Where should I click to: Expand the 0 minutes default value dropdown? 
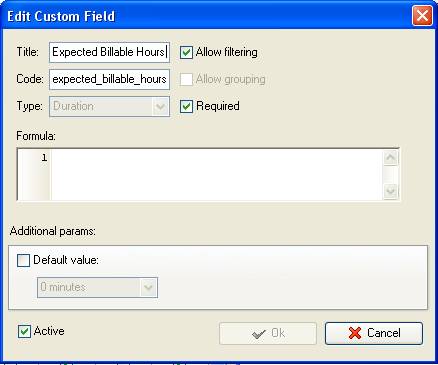(97, 287)
